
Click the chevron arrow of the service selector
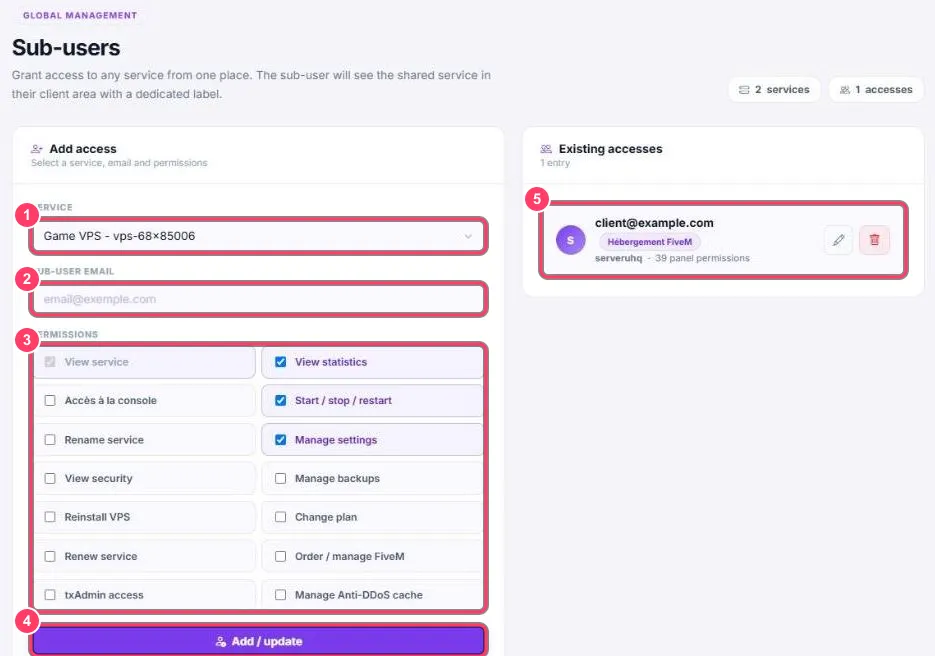(468, 236)
